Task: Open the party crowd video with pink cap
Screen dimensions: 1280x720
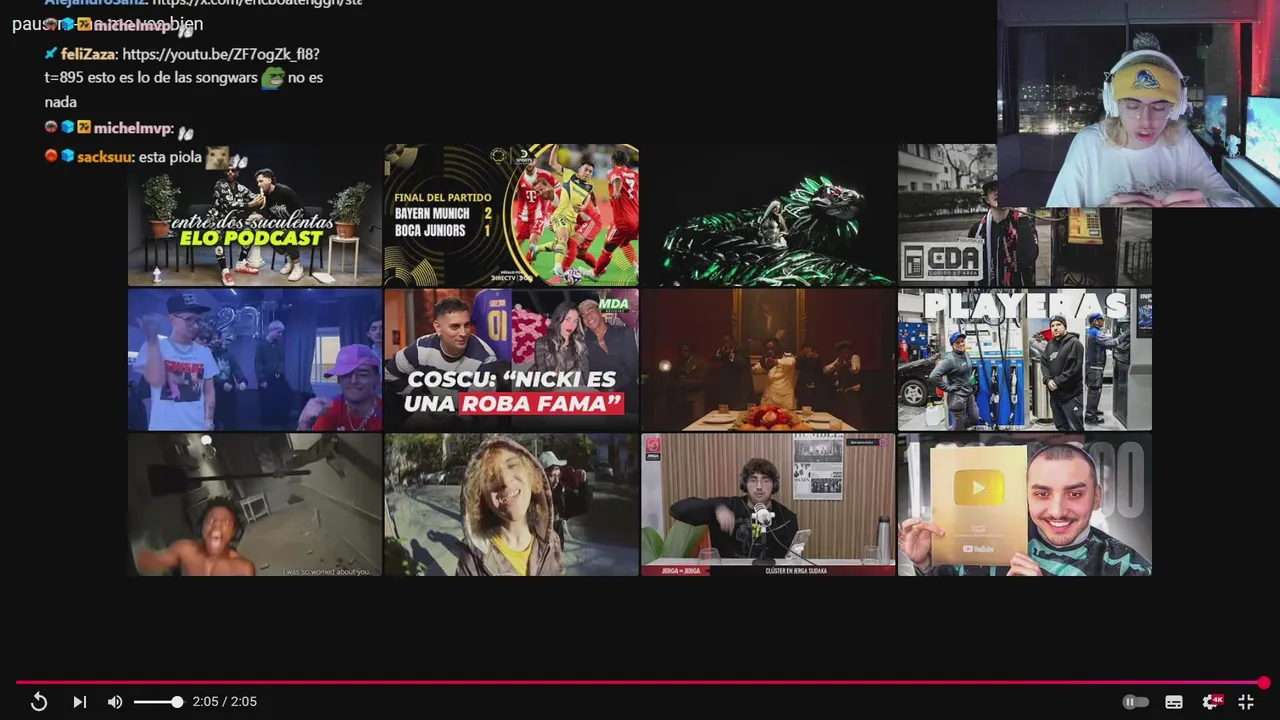Action: [255, 360]
